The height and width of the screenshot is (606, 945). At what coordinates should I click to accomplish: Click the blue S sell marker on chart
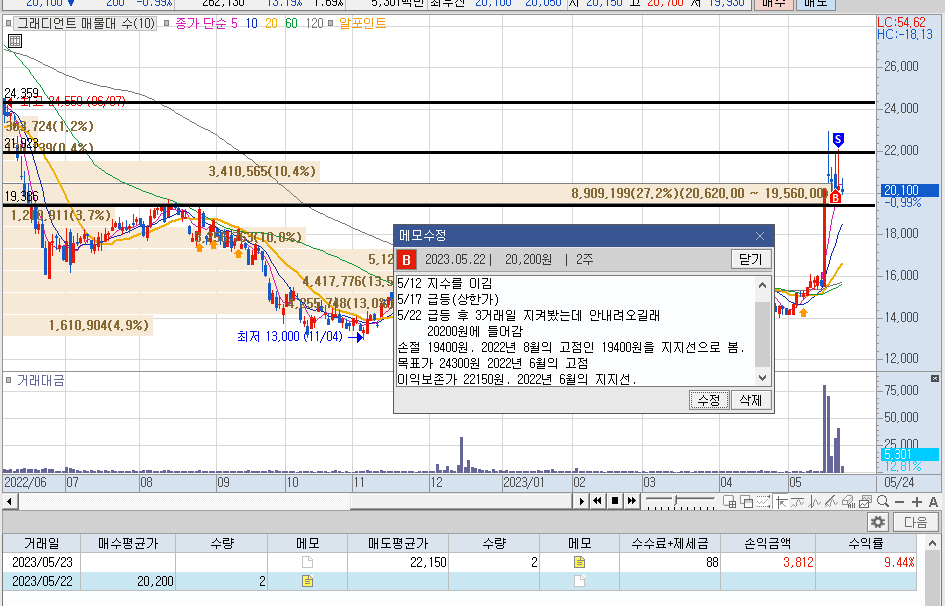pyautogui.click(x=838, y=140)
